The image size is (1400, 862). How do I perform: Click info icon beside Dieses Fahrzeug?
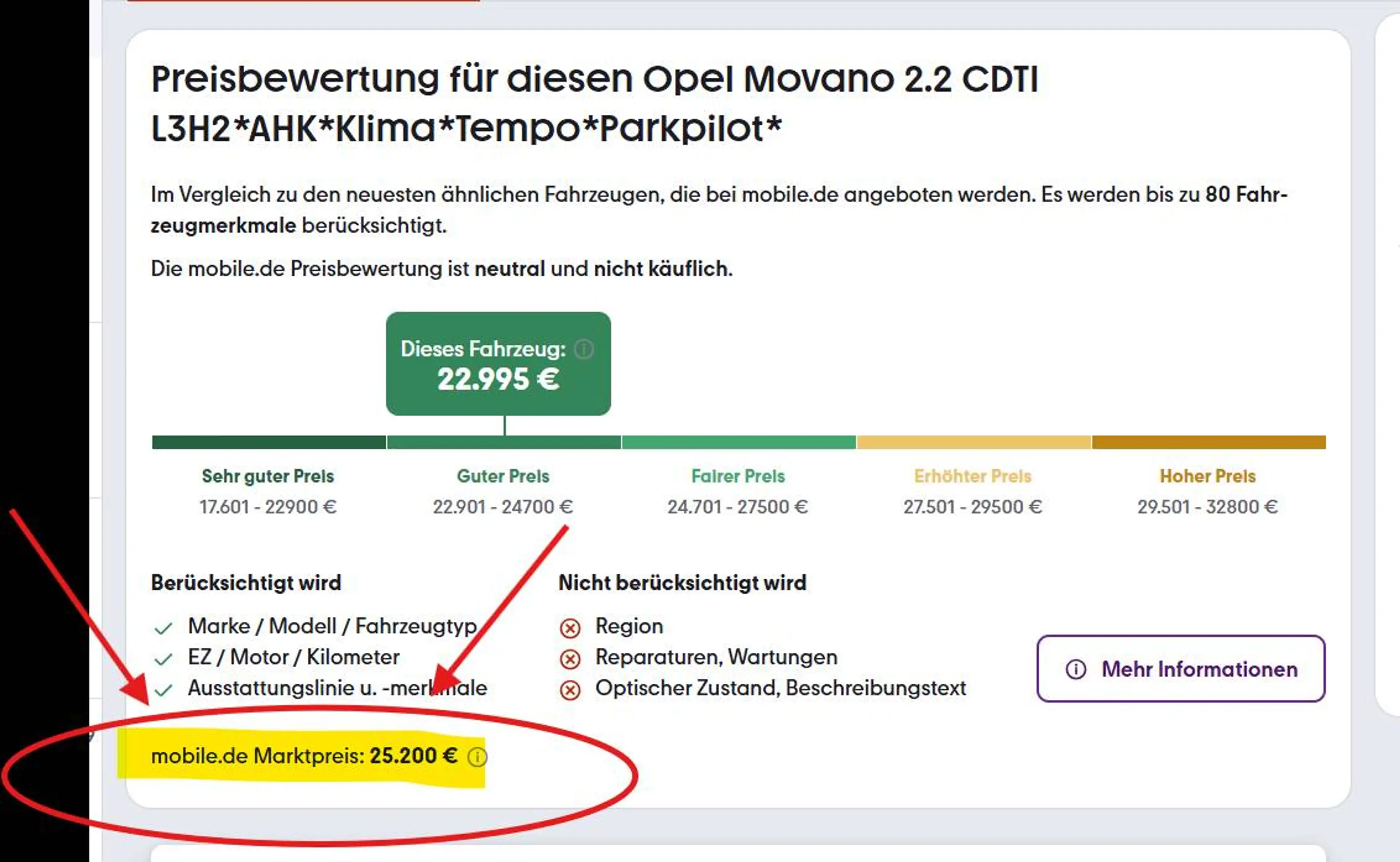tap(584, 349)
